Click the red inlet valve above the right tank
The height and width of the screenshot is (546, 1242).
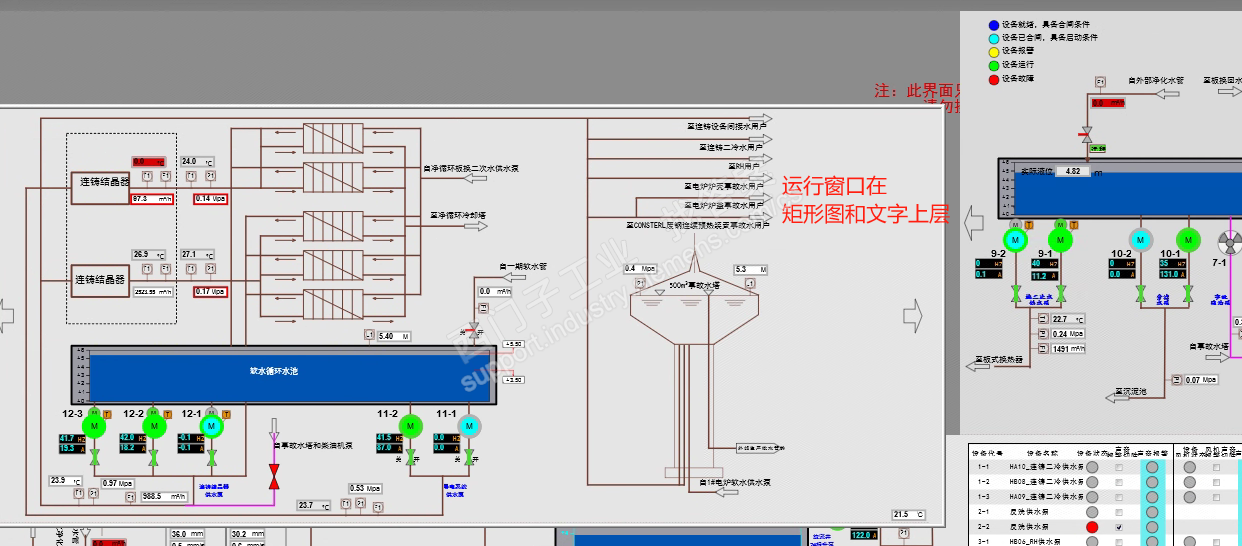[x=1085, y=133]
